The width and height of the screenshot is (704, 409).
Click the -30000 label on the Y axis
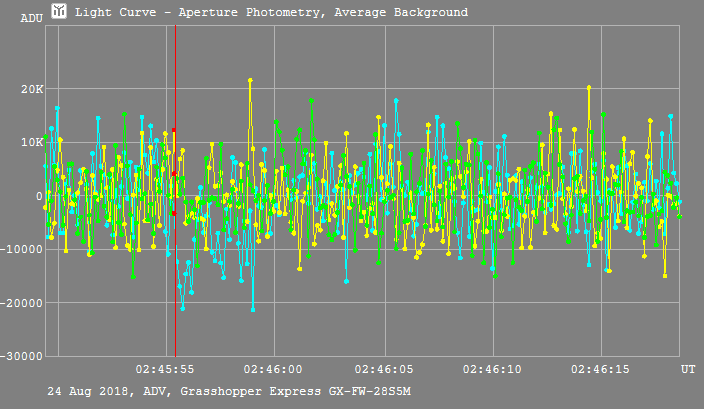(24, 356)
